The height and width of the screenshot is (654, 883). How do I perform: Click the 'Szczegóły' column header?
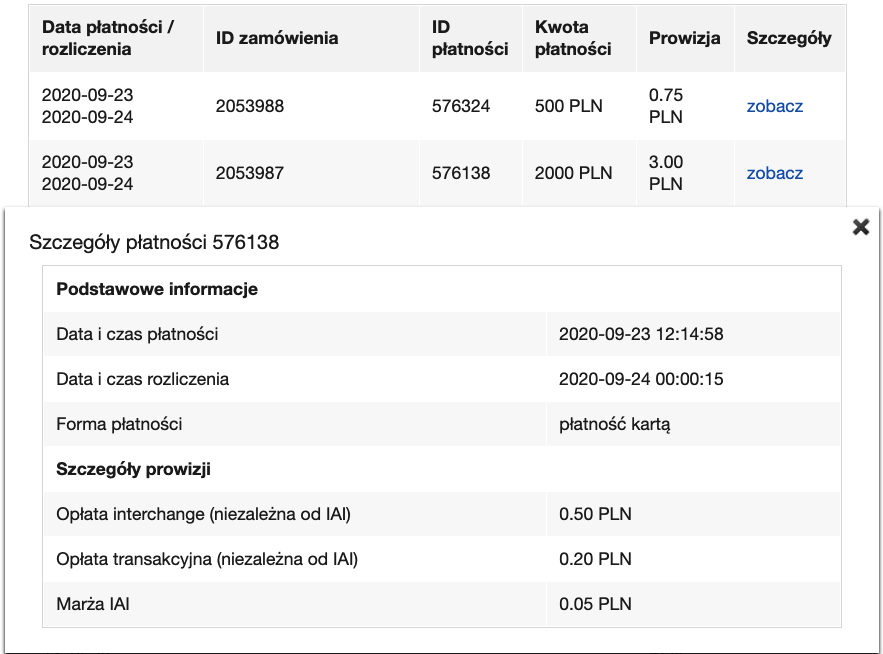click(789, 38)
